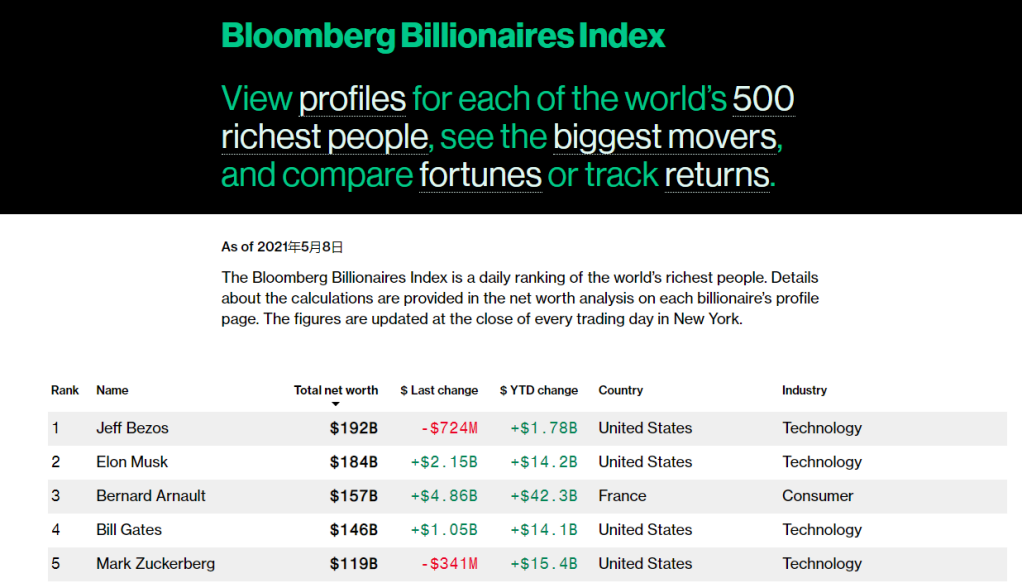Sort by the $ YTD change column
The image size is (1022, 583).
click(x=541, y=390)
